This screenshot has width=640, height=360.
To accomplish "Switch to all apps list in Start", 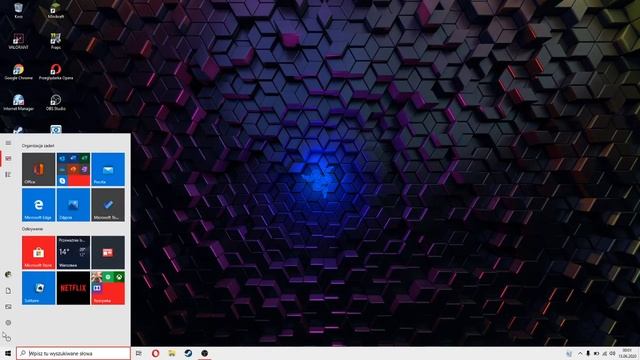I will pos(8,175).
